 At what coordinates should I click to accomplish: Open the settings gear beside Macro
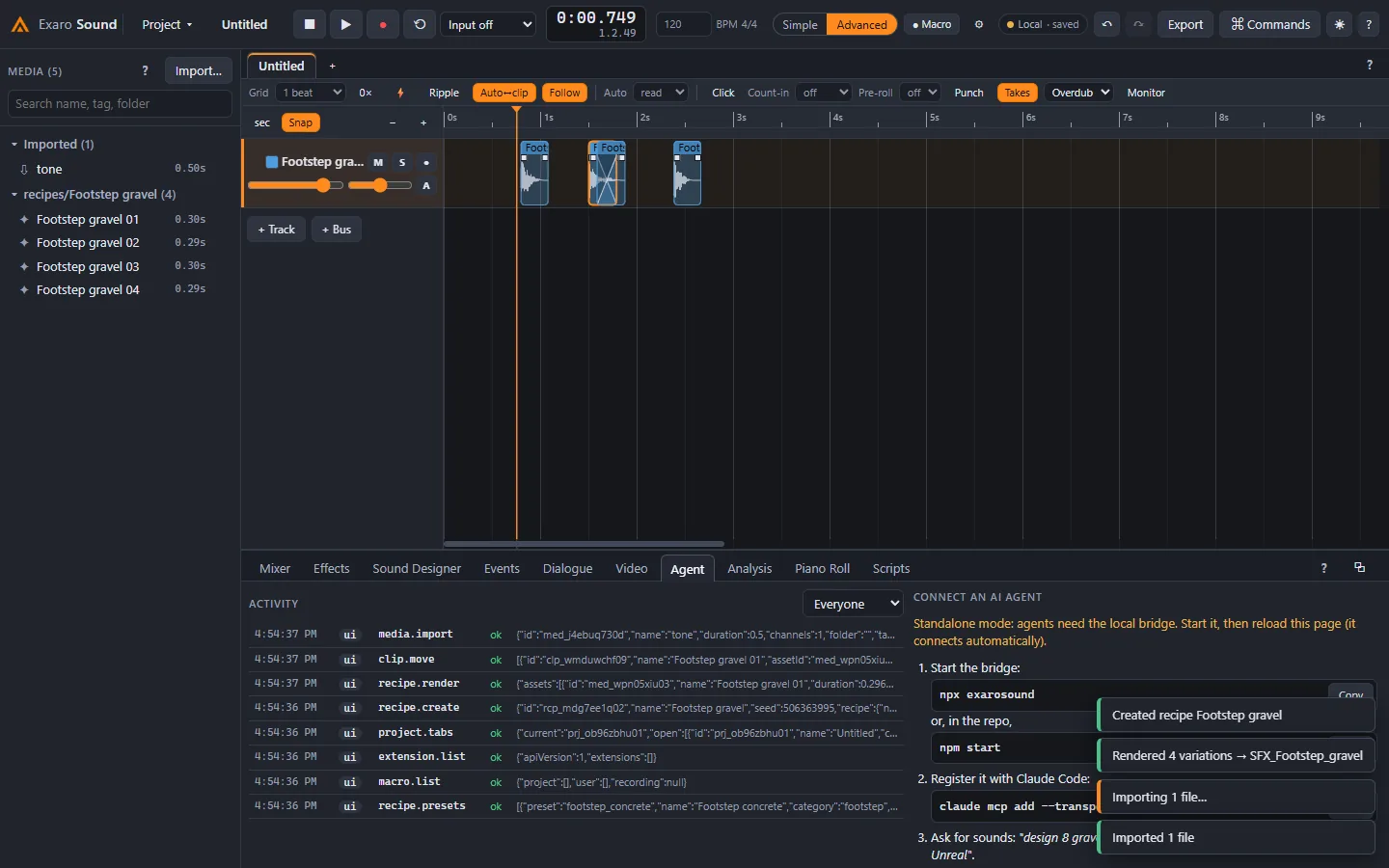(x=979, y=24)
